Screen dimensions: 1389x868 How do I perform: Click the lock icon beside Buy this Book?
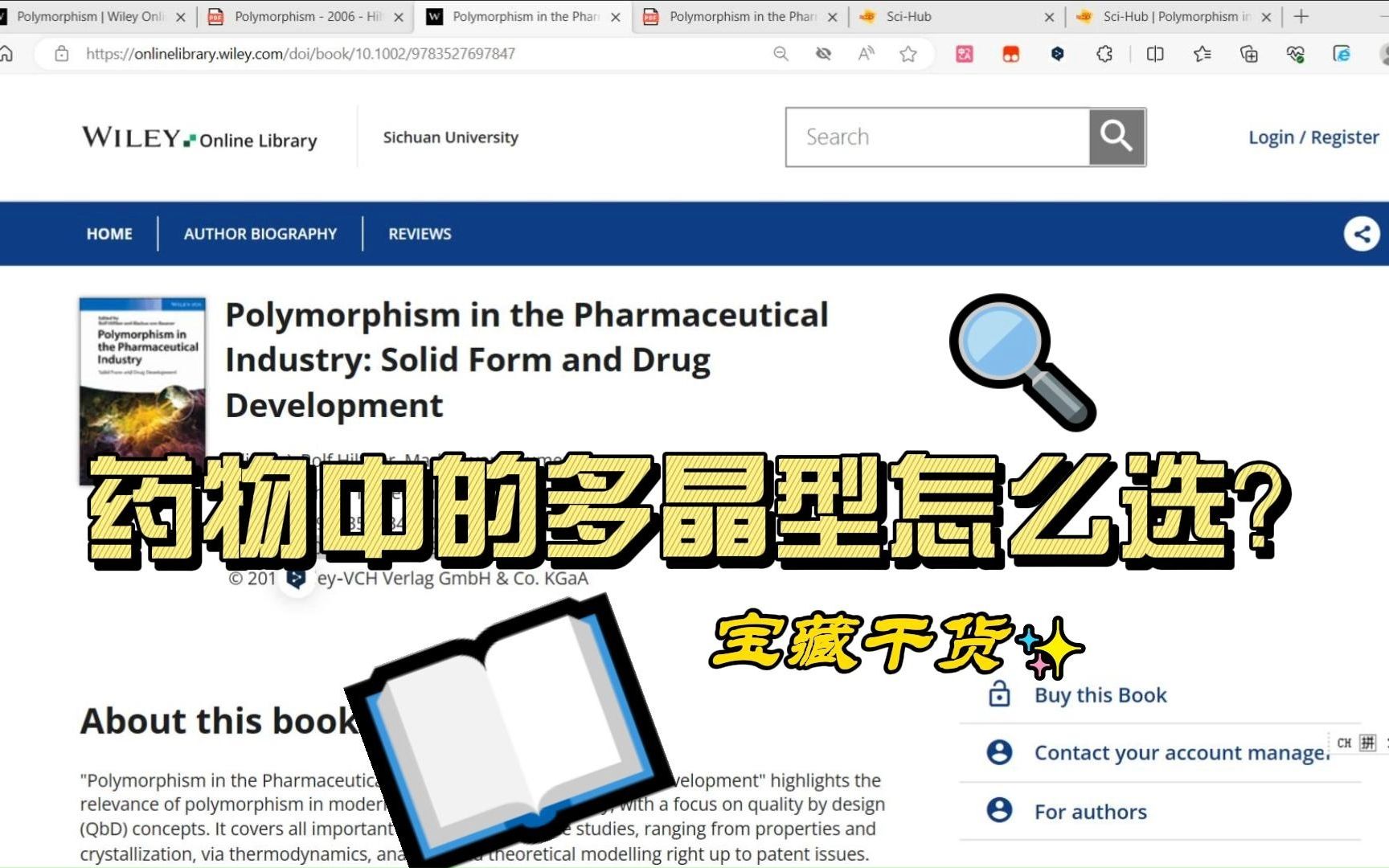pyautogui.click(x=999, y=694)
